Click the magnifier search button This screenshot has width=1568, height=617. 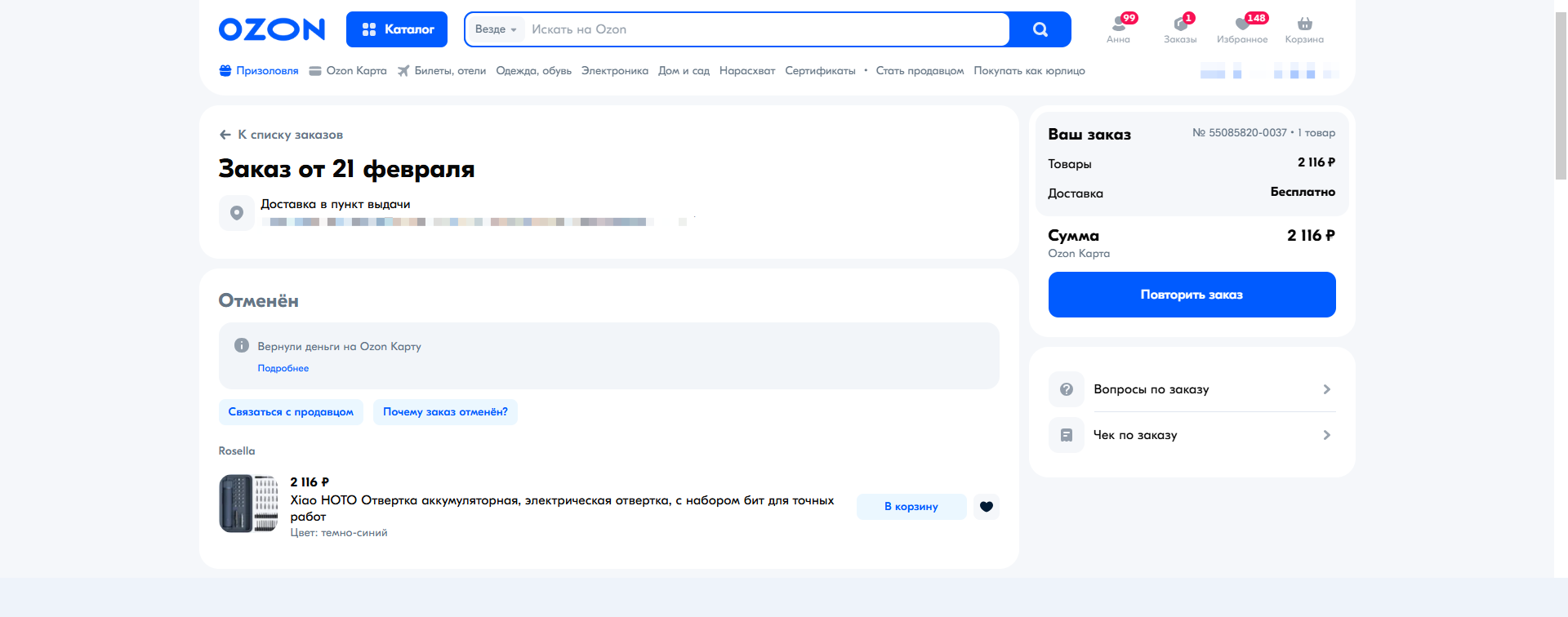pos(1040,29)
